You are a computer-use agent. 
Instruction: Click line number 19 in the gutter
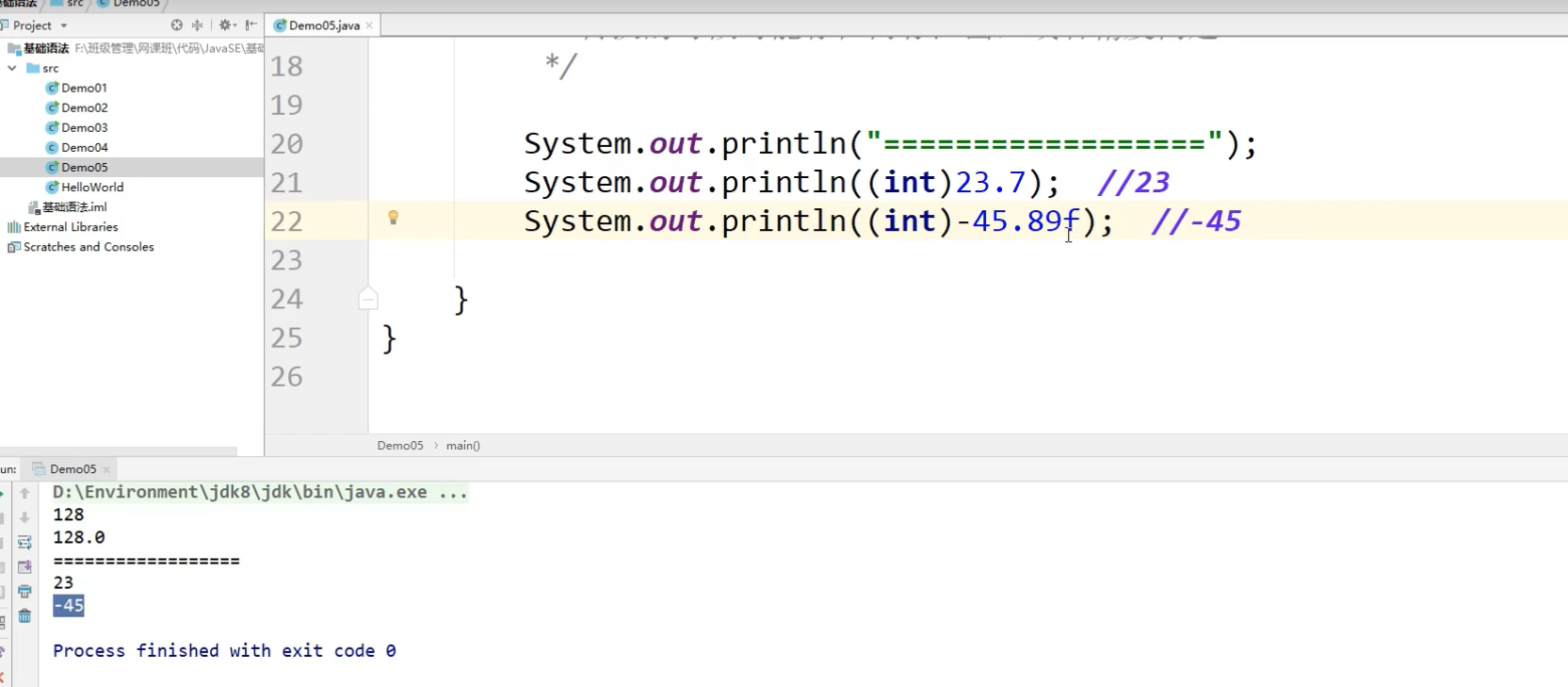pos(287,105)
